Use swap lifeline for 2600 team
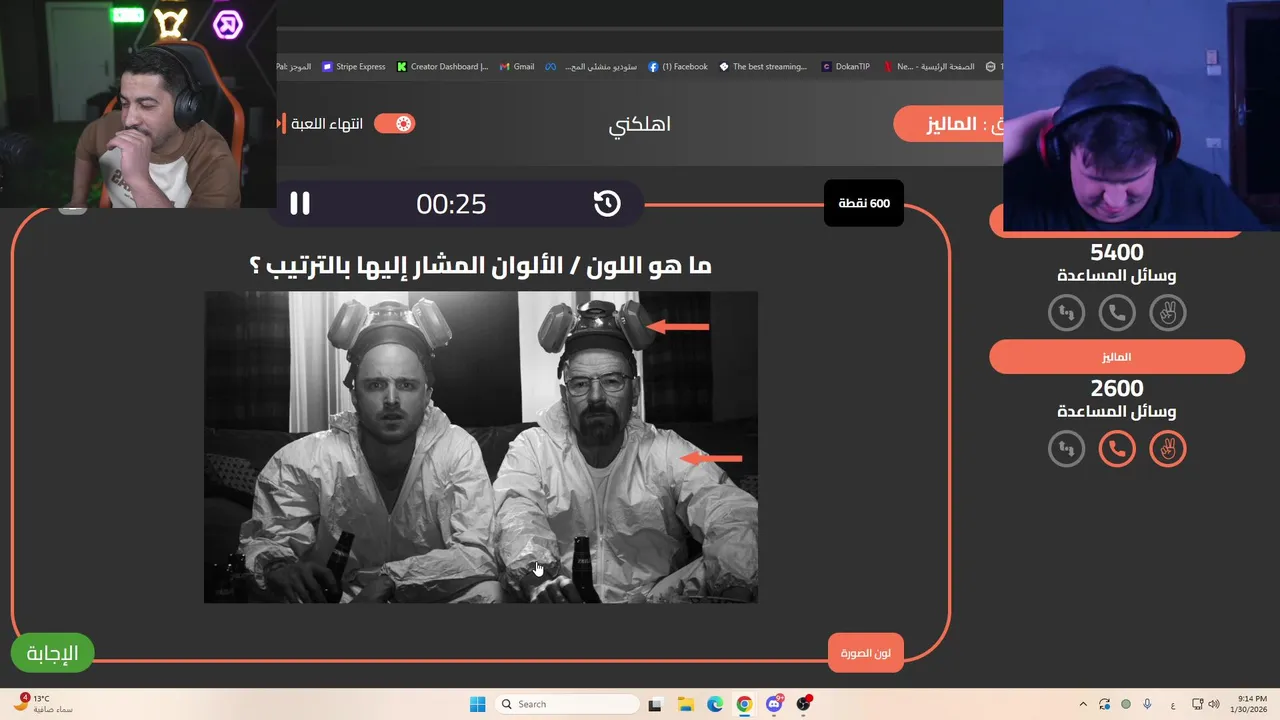This screenshot has height=720, width=1280. (1066, 449)
